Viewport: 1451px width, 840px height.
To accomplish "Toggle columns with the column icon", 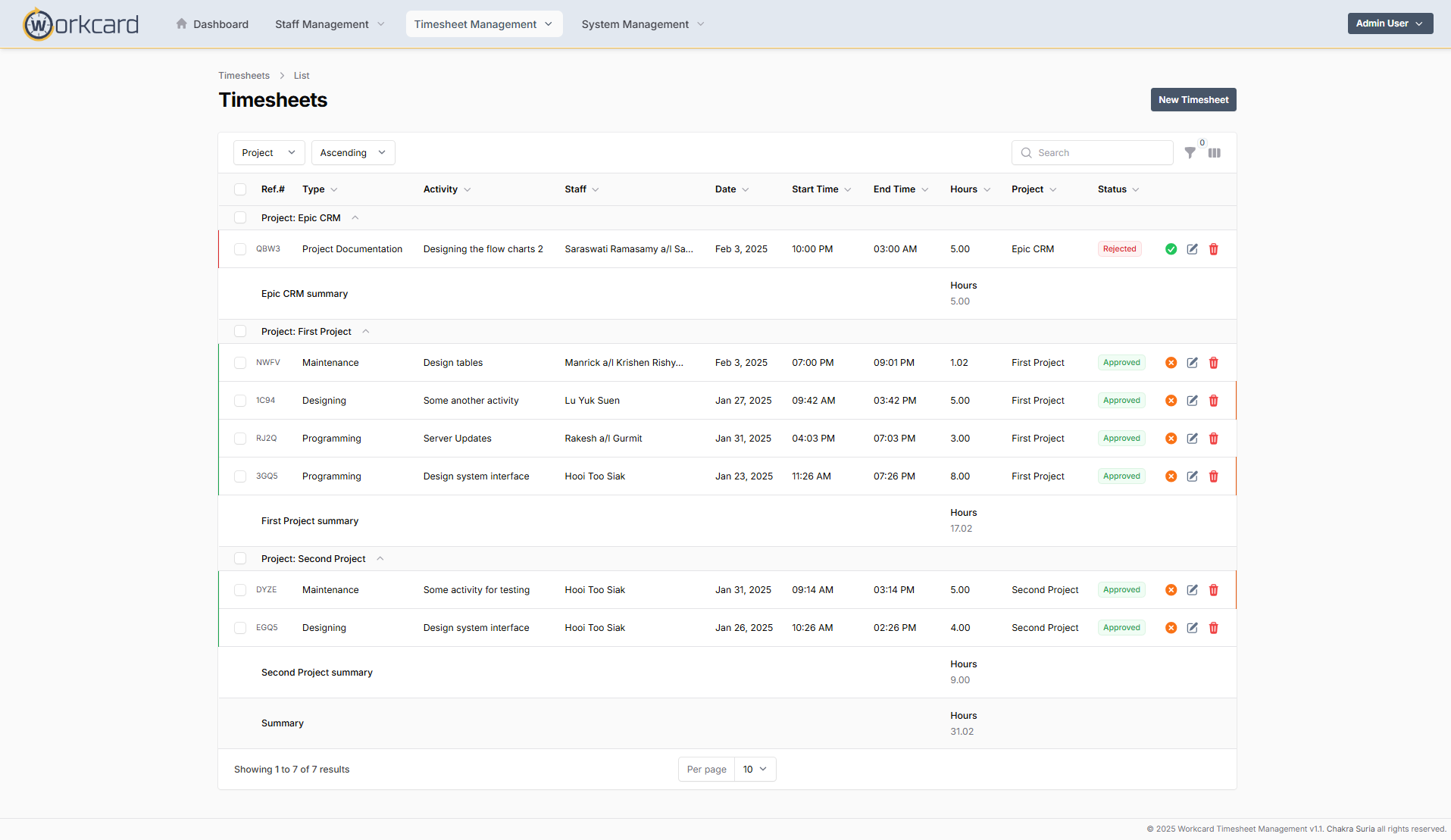I will 1215,153.
